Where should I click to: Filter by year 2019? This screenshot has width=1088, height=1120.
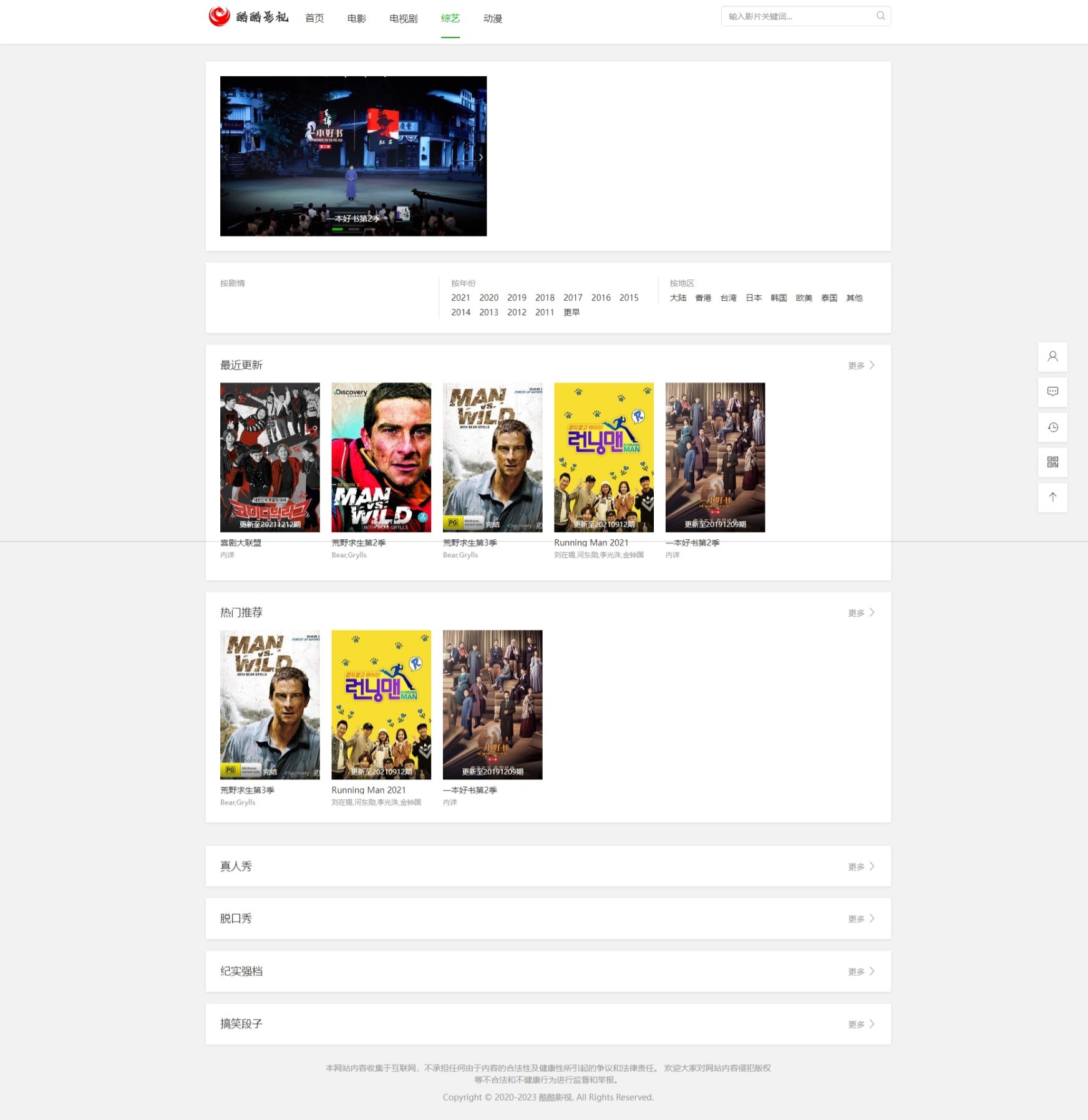pos(517,298)
